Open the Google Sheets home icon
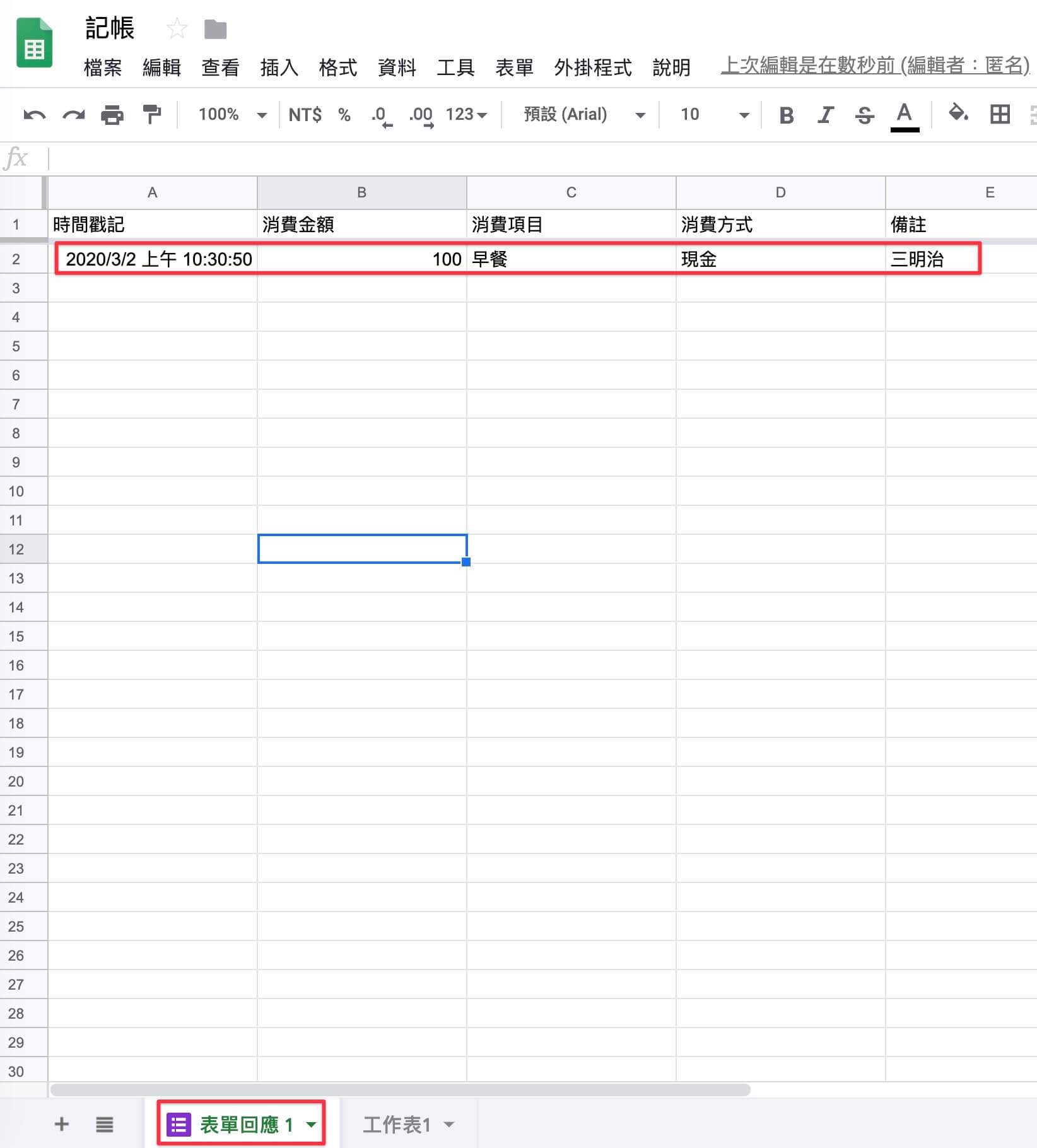Screen dimensions: 1037x1148 pos(34,43)
